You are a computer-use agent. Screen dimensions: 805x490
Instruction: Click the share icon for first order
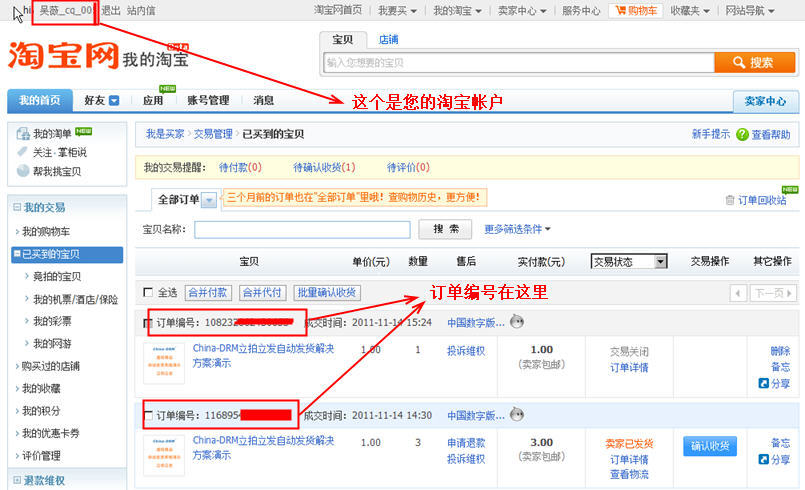(x=763, y=383)
